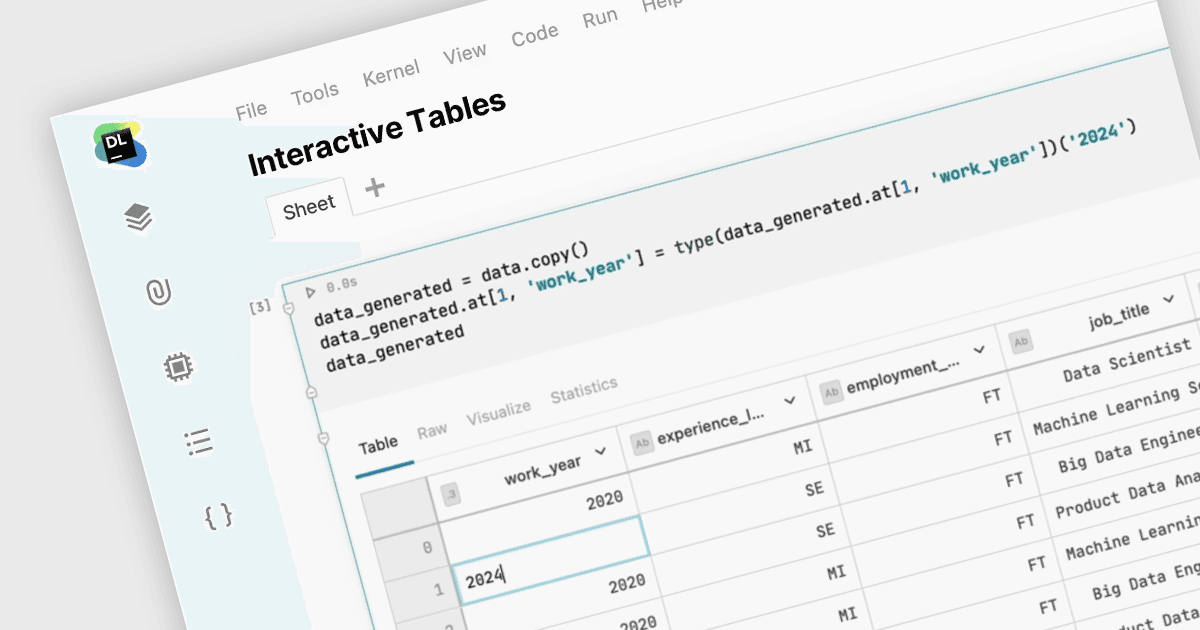Click the row index 1 header
This screenshot has width=1200, height=630.
pos(438,592)
